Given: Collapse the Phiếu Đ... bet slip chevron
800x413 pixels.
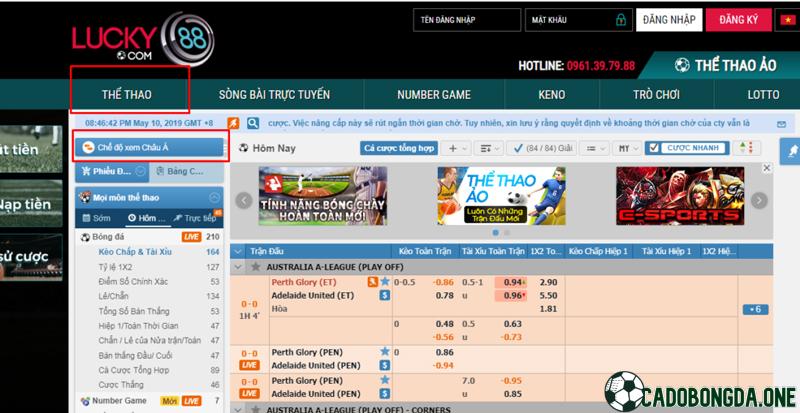Looking at the screenshot, I should (x=140, y=172).
